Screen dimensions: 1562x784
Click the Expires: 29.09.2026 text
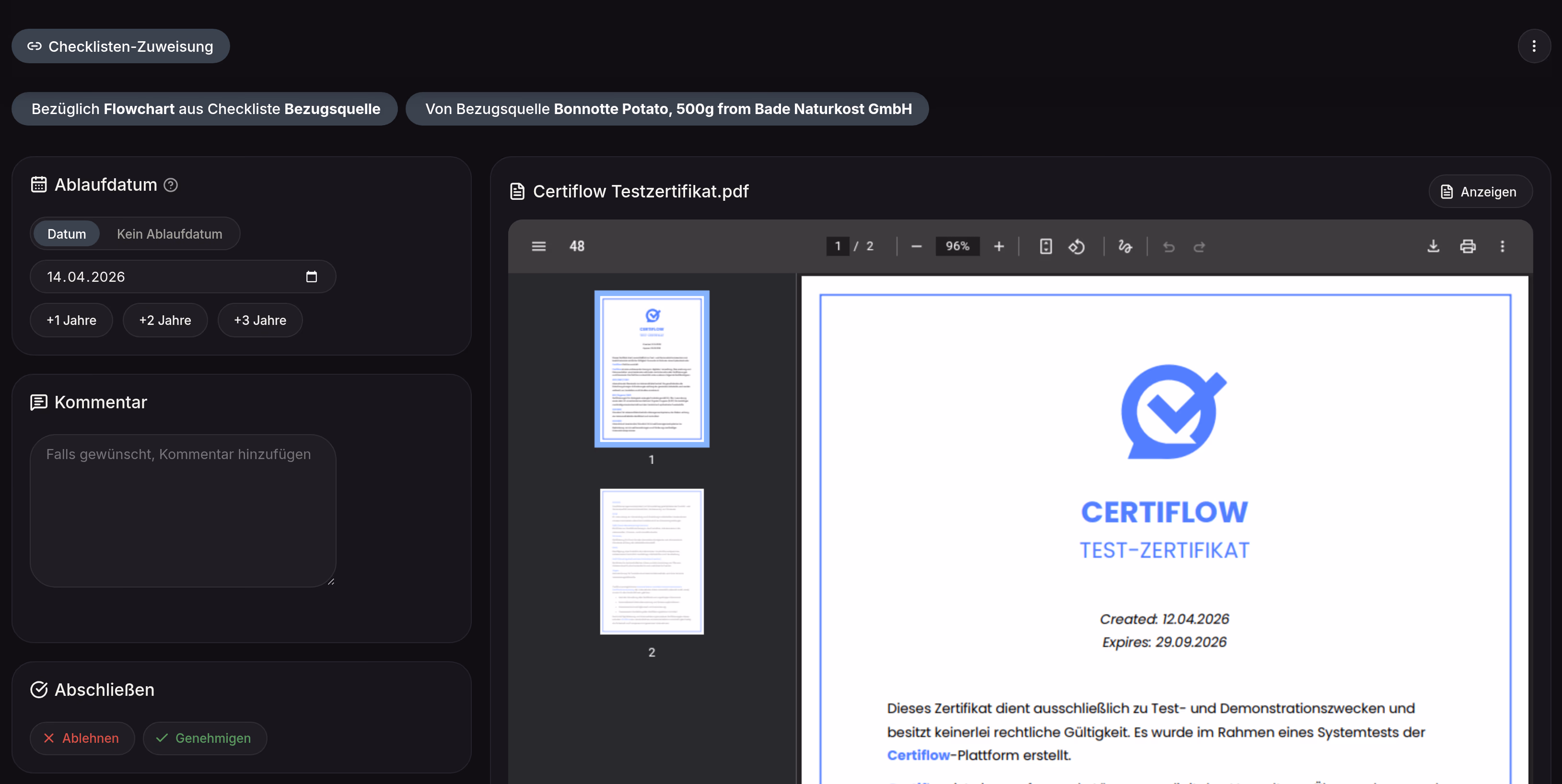tap(1164, 642)
